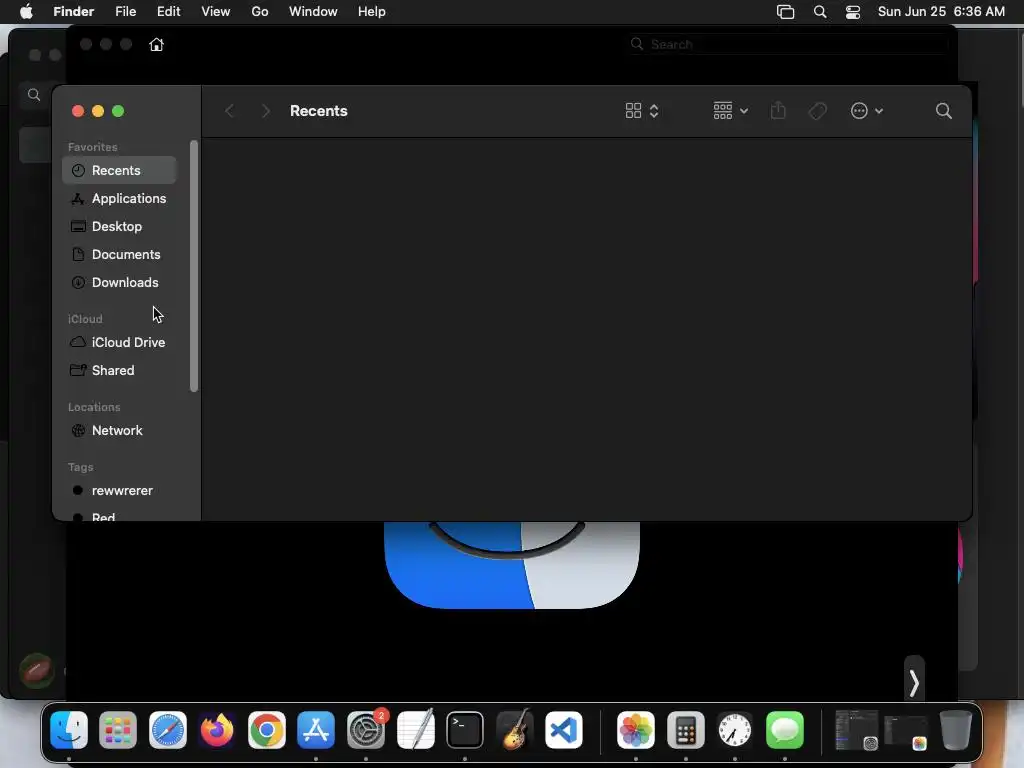
Task: Open the View menu
Action: coord(216,12)
